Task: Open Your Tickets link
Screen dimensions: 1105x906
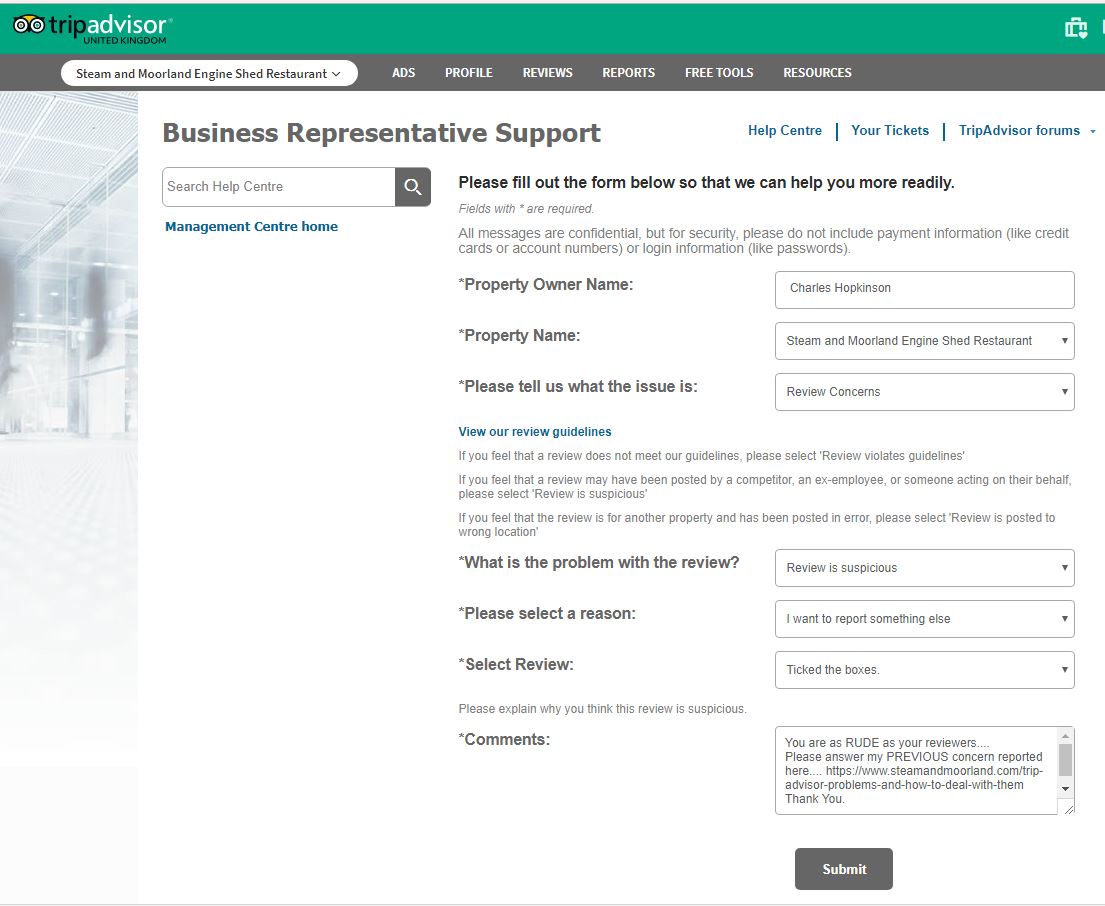Action: 890,130
